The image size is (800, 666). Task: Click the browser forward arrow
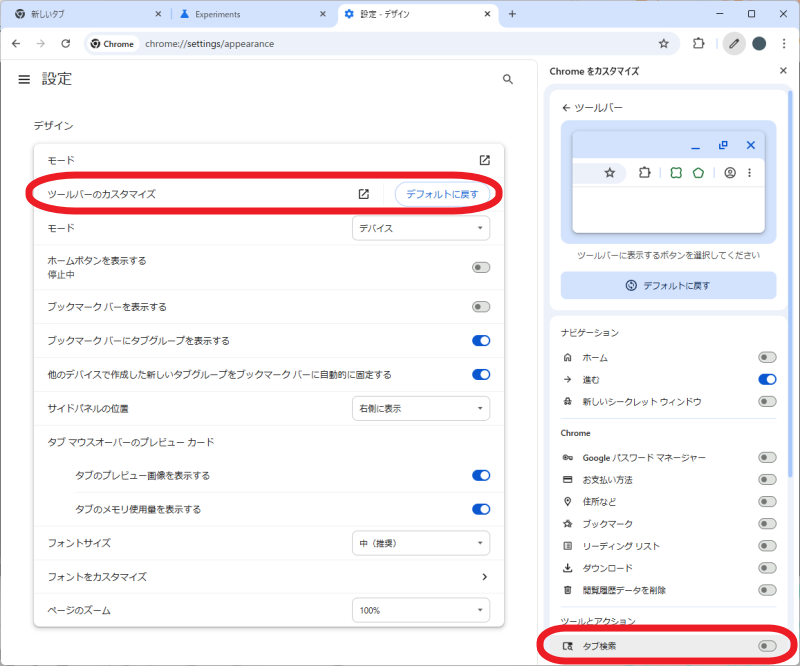coord(41,44)
